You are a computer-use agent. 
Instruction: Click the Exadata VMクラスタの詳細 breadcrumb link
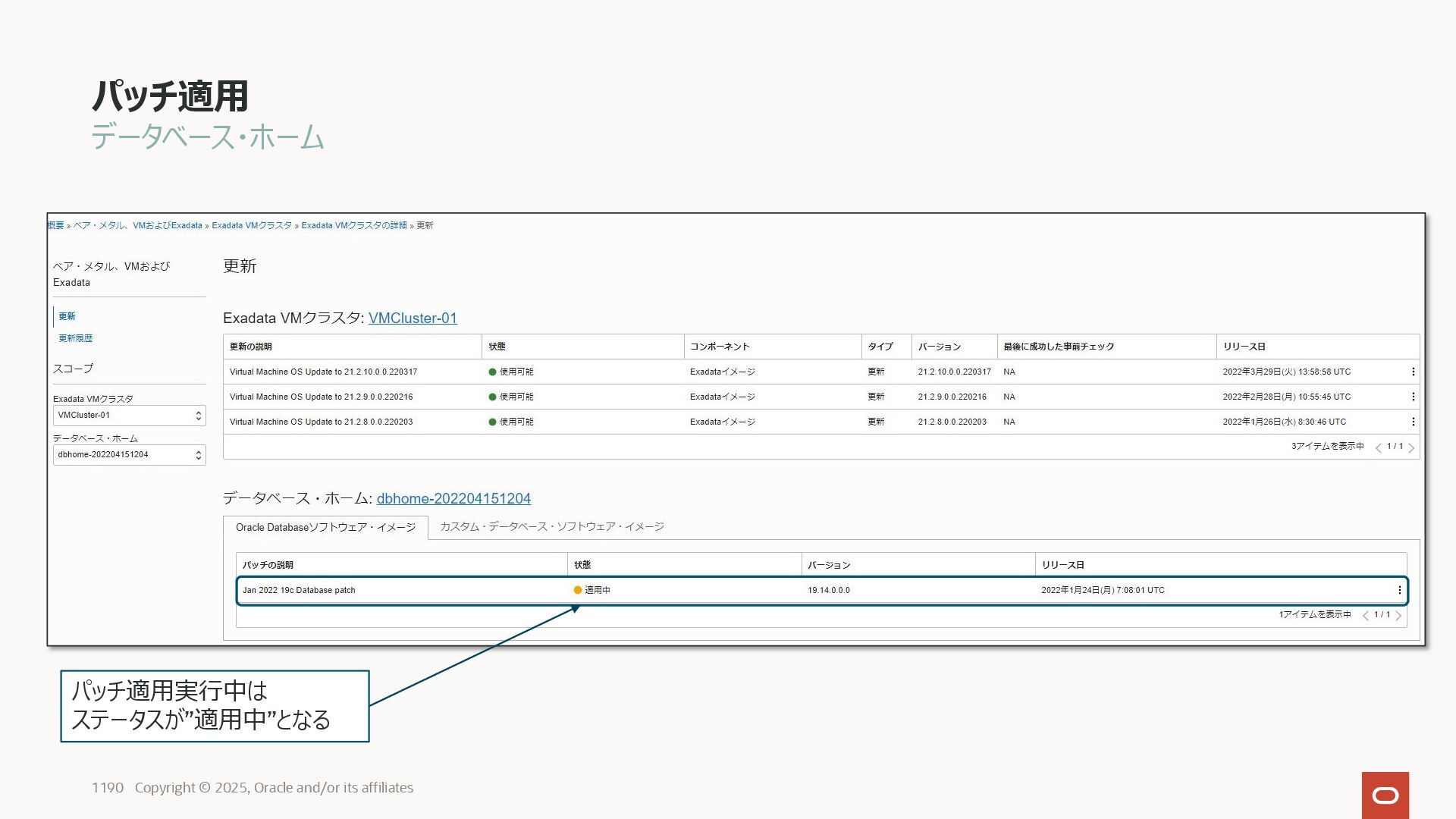coord(353,225)
